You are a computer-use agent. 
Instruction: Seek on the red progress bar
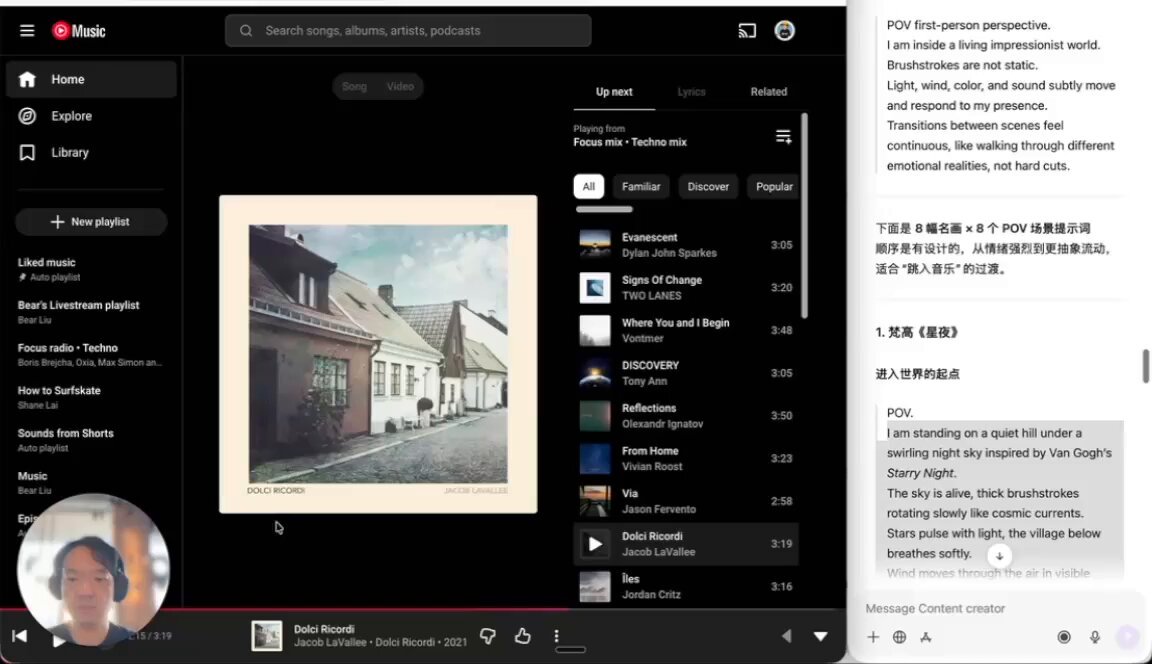423,610
